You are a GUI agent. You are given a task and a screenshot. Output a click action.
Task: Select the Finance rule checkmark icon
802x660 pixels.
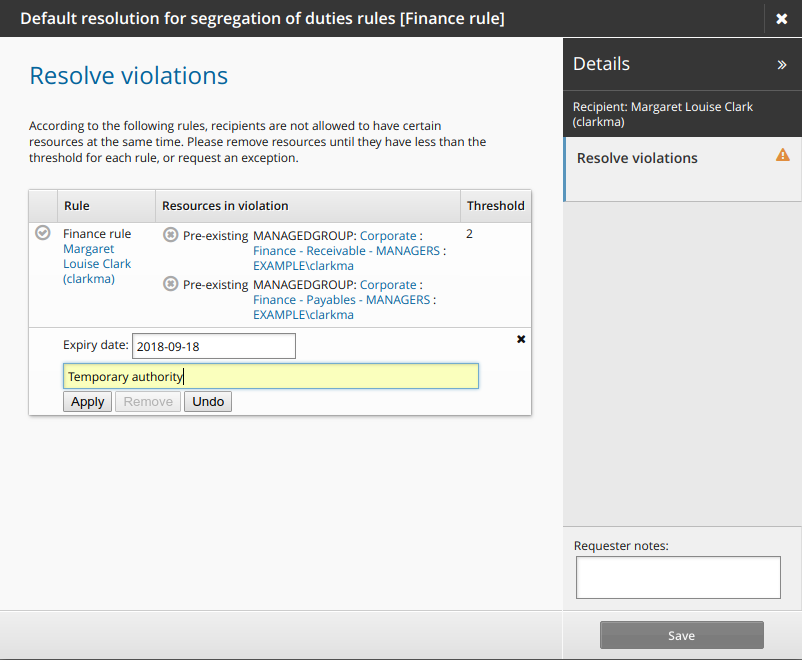[x=42, y=233]
